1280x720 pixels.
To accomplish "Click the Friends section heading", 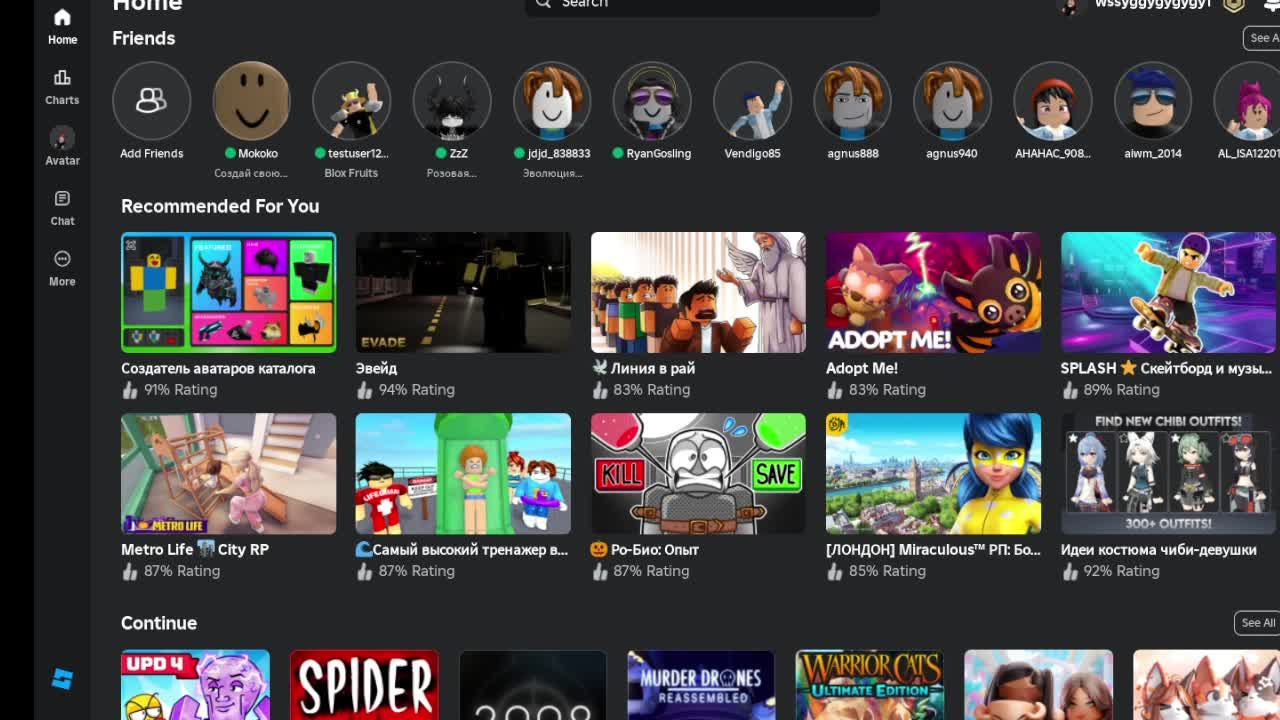I will tap(143, 38).
